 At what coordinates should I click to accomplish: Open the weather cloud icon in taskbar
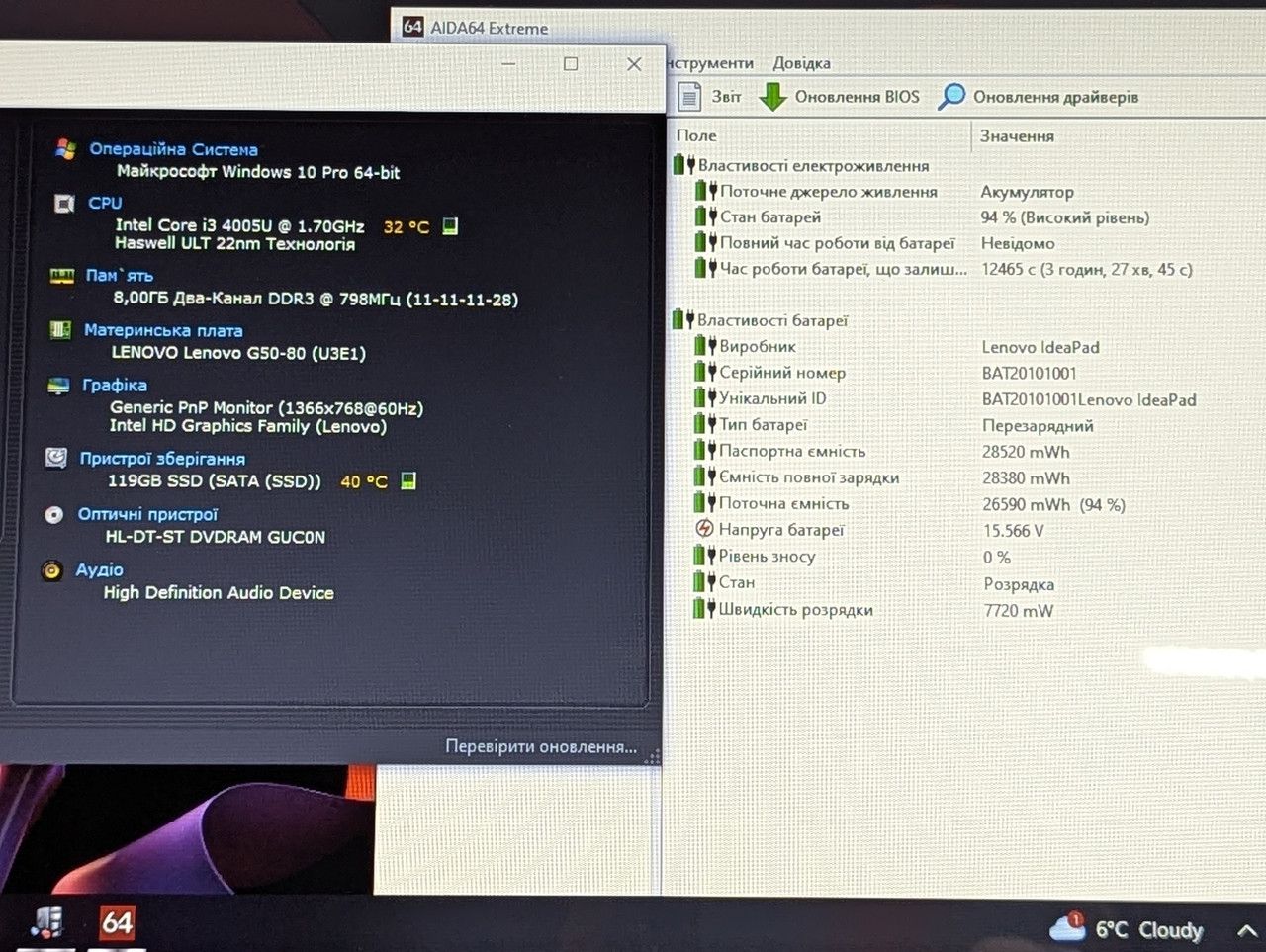pyautogui.click(x=1067, y=927)
